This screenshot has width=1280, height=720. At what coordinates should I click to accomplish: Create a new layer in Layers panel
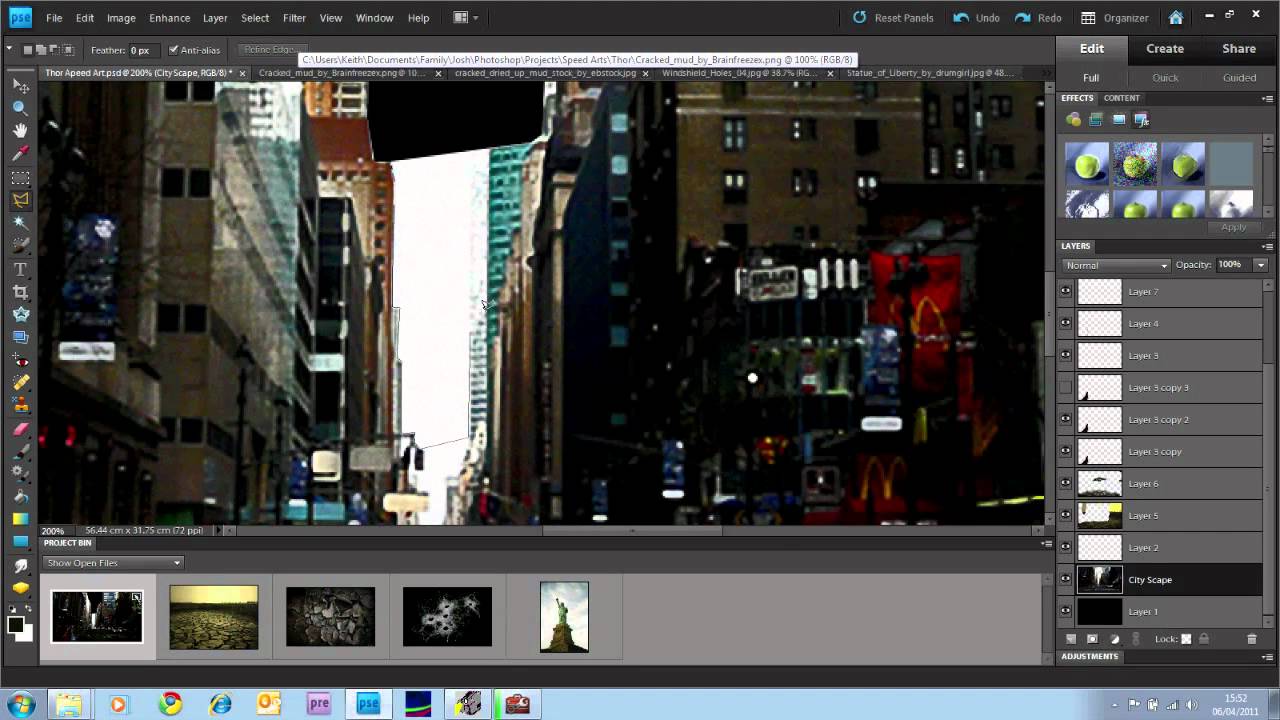pyautogui.click(x=1071, y=638)
